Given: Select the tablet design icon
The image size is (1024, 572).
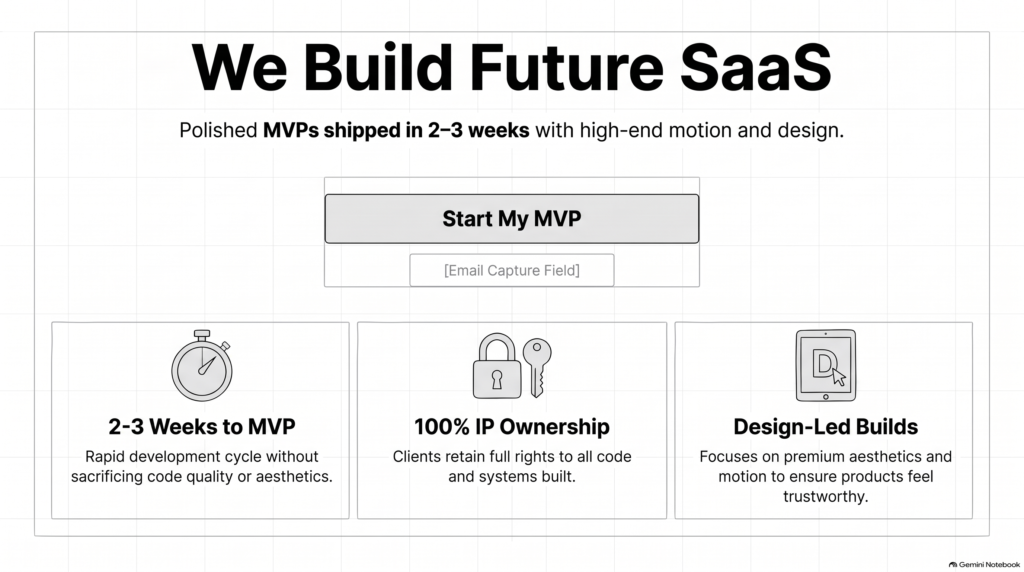Looking at the screenshot, I should (825, 366).
